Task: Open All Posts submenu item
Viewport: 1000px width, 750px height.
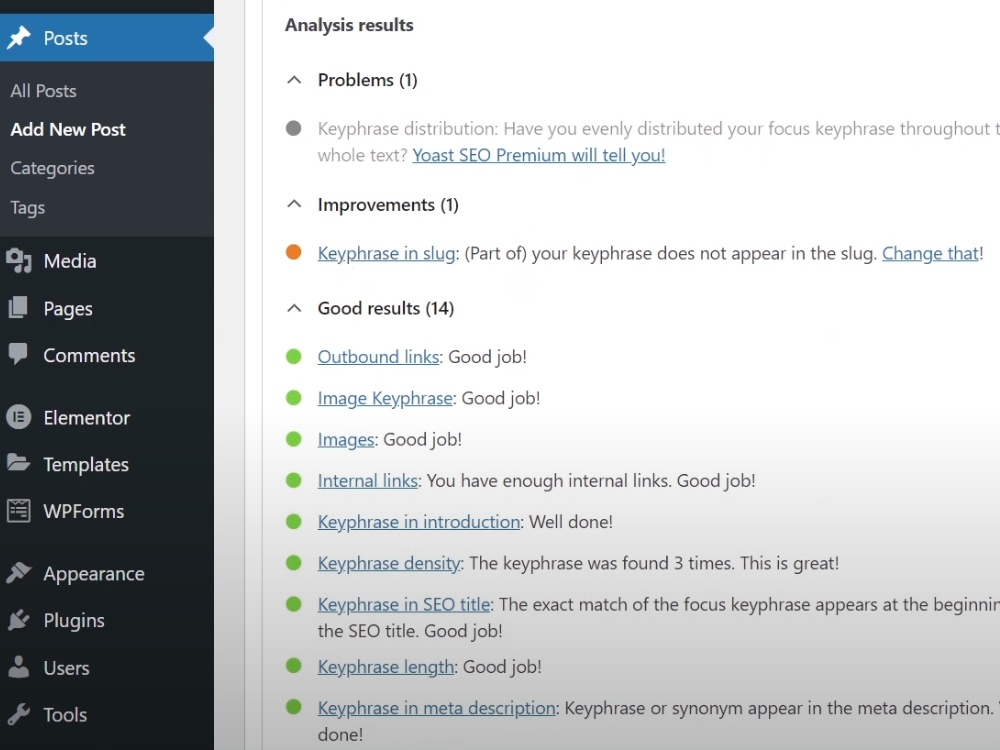Action: pos(43,91)
